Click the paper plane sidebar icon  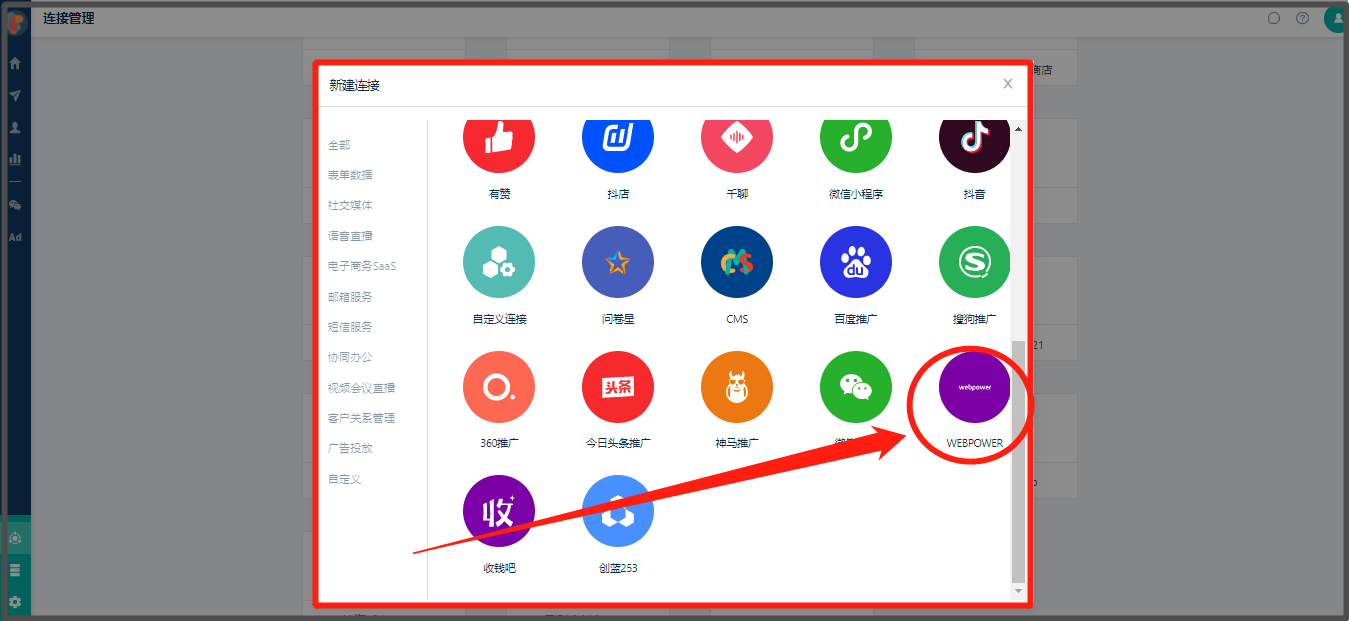coord(15,96)
